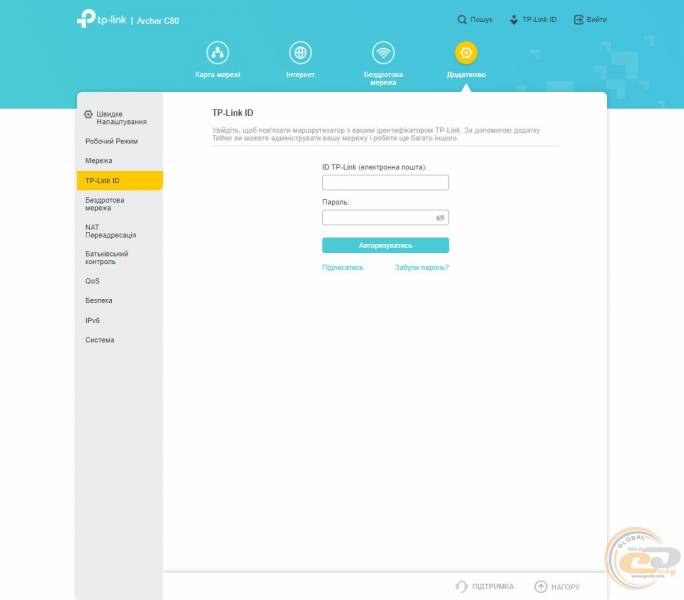Select the Додатково gear icon

(x=466, y=53)
